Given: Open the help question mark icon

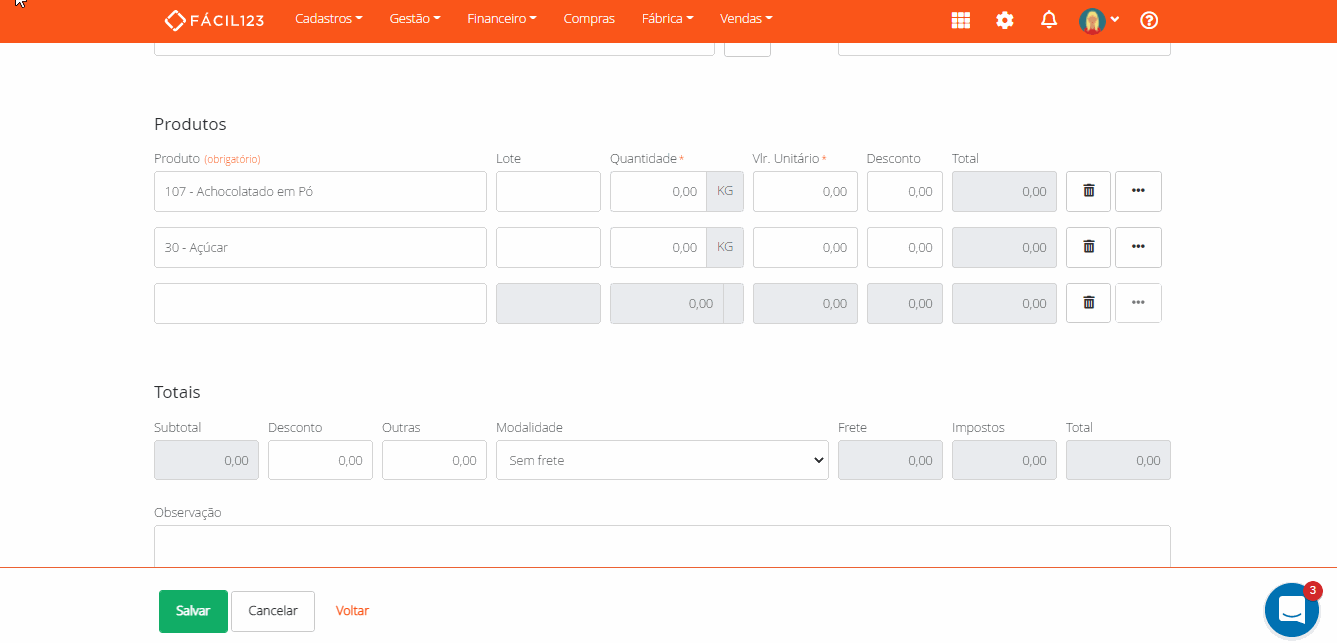Looking at the screenshot, I should 1149,20.
